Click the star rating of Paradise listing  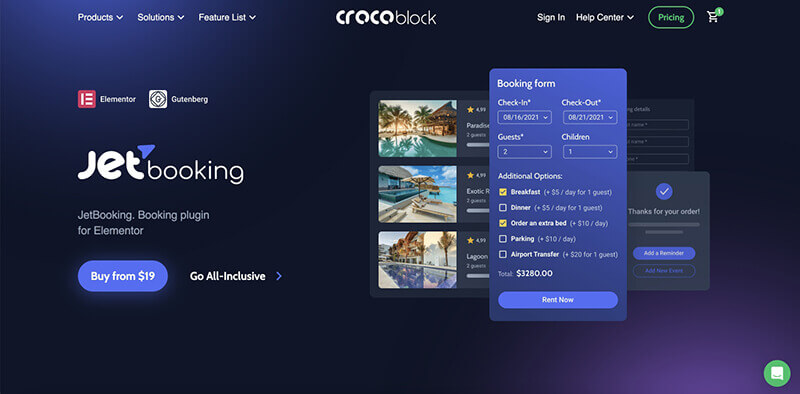tap(477, 110)
